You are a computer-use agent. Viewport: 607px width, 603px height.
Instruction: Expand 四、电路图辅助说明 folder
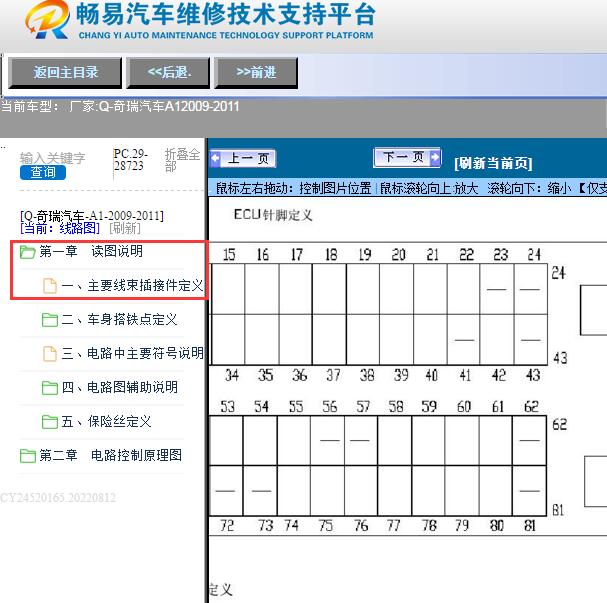tap(119, 387)
